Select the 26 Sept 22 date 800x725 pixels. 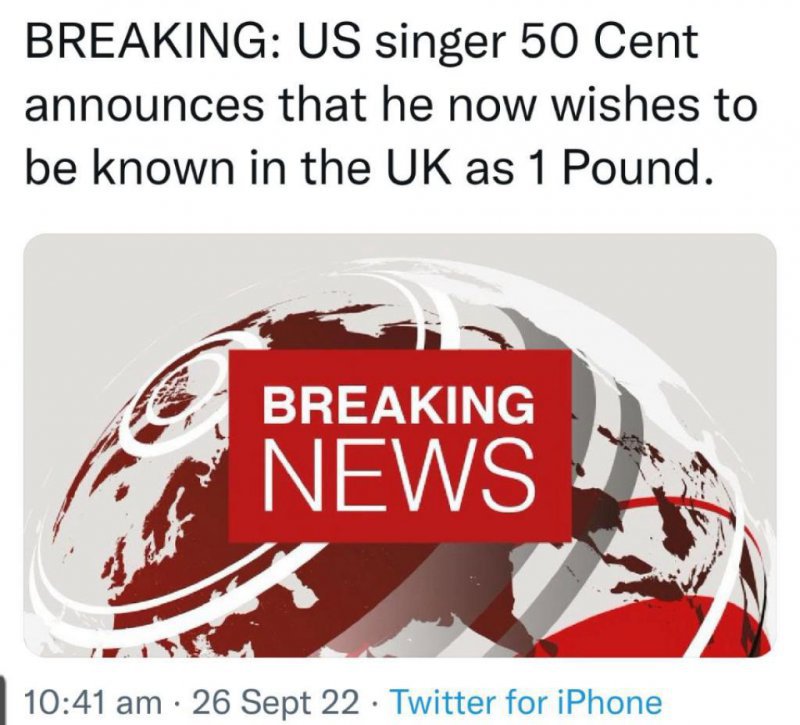coord(276,703)
